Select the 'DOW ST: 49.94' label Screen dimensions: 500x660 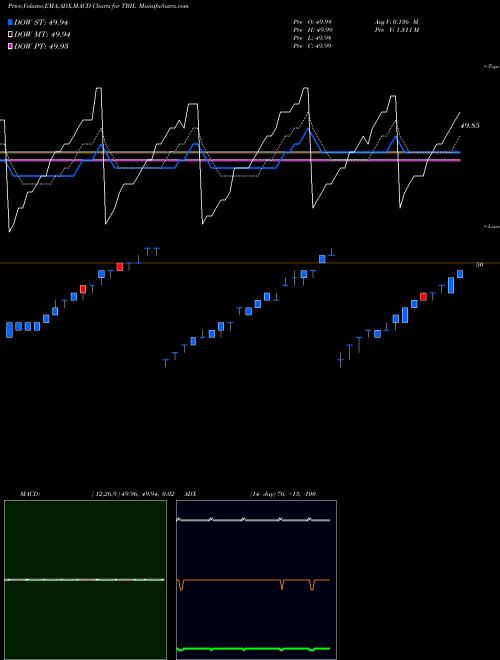[x=41, y=22]
